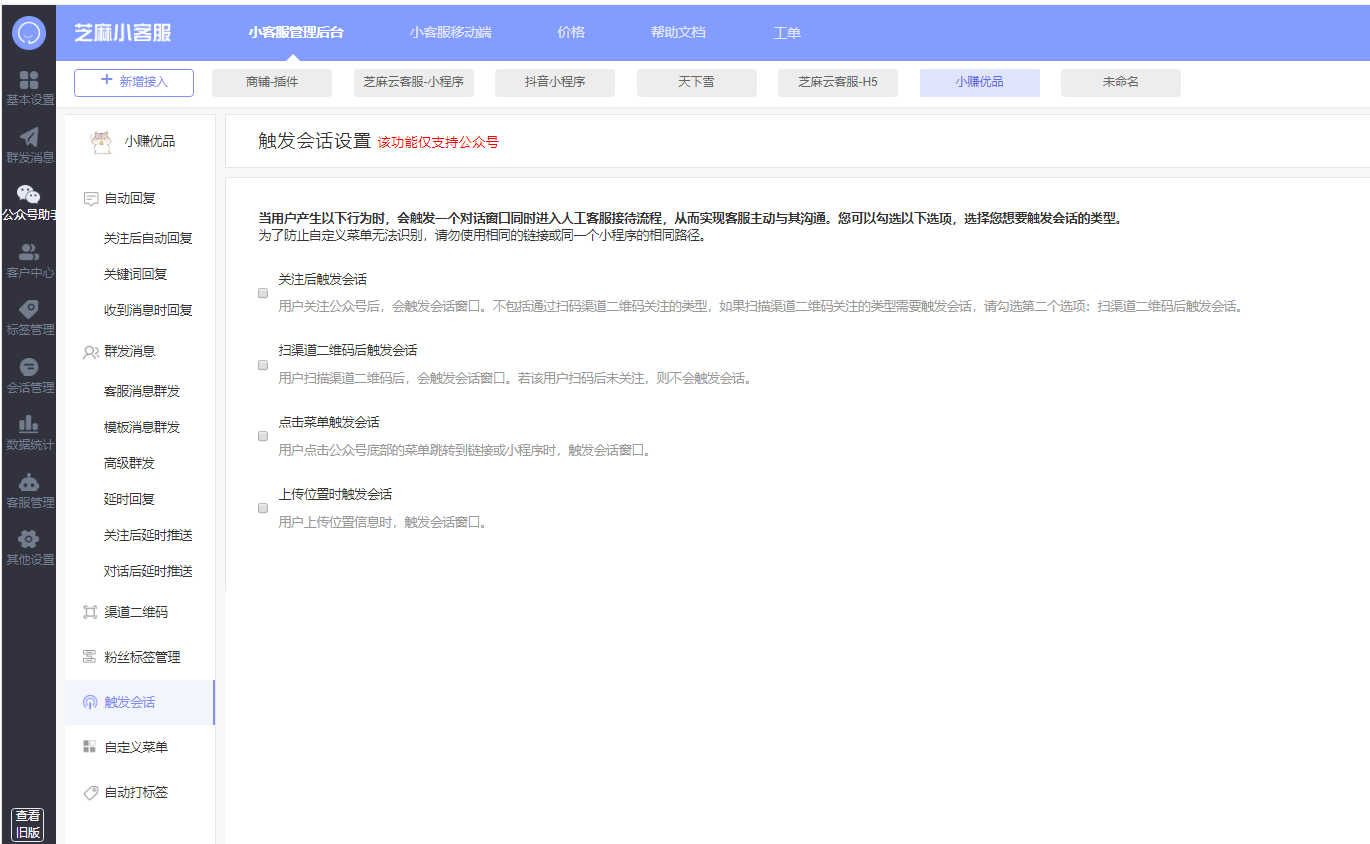The width and height of the screenshot is (1370, 844).
Task: Click 扫渠道二维码后触发会话 option label
Action: pyautogui.click(x=348, y=350)
